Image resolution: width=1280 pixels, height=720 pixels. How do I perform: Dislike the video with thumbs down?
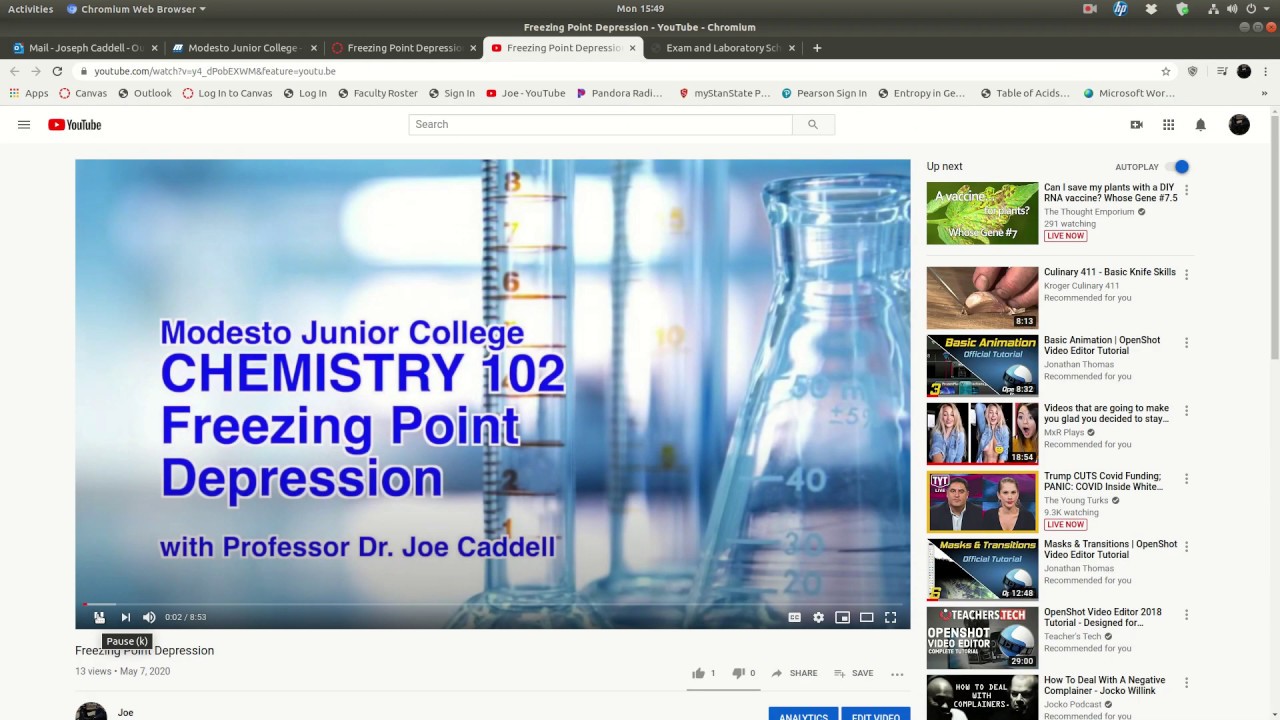[738, 673]
